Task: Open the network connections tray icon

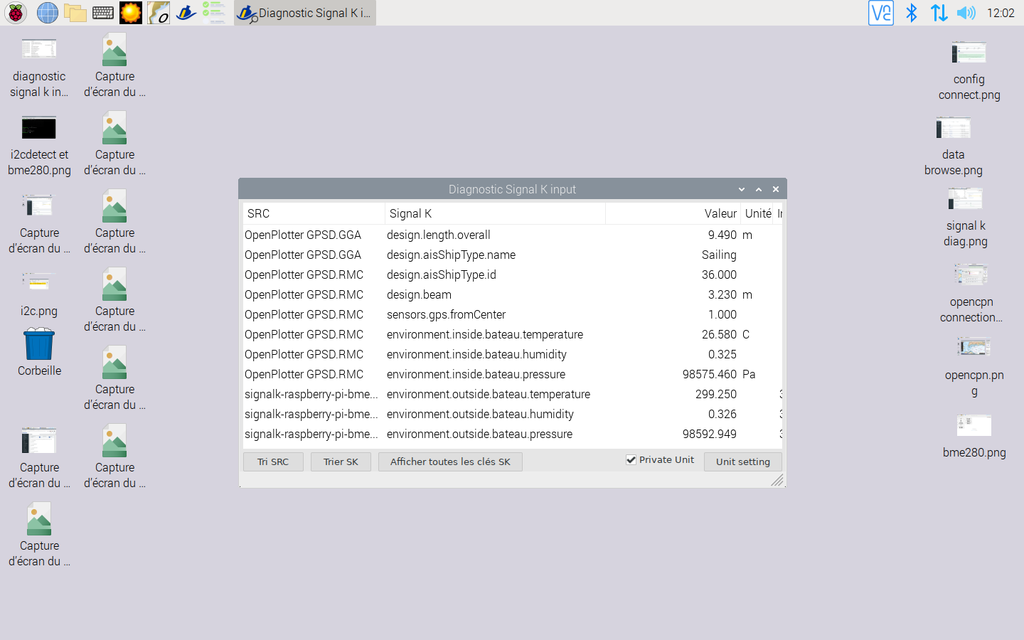Action: (x=939, y=12)
